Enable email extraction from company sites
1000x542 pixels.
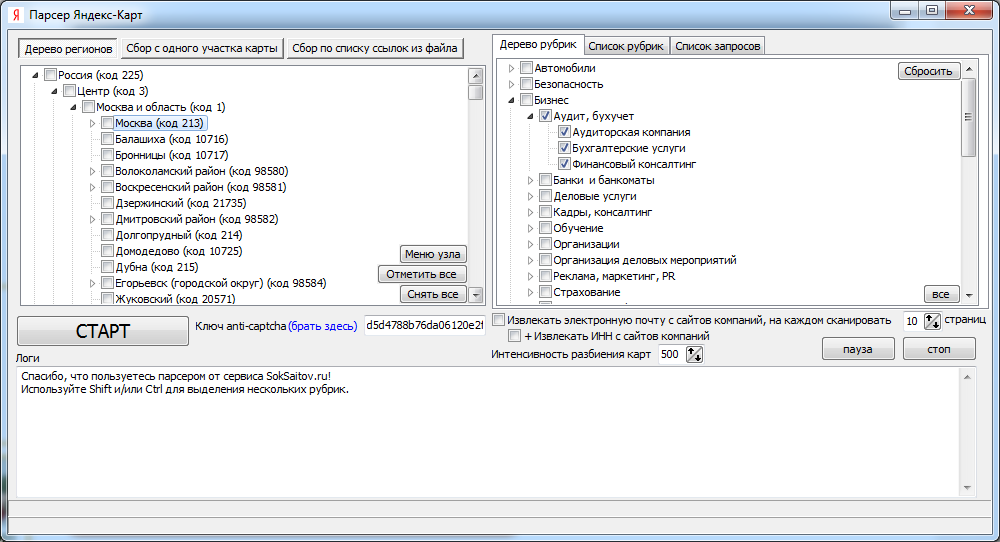(499, 320)
